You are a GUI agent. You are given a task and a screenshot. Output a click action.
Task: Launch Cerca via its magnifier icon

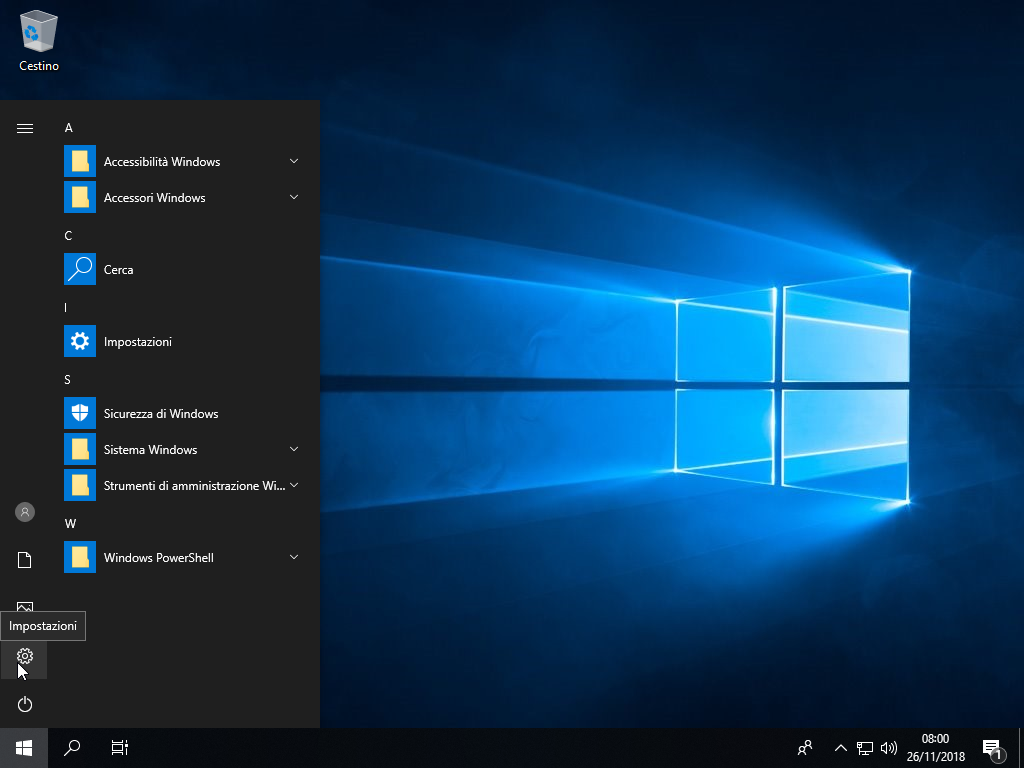(80, 269)
